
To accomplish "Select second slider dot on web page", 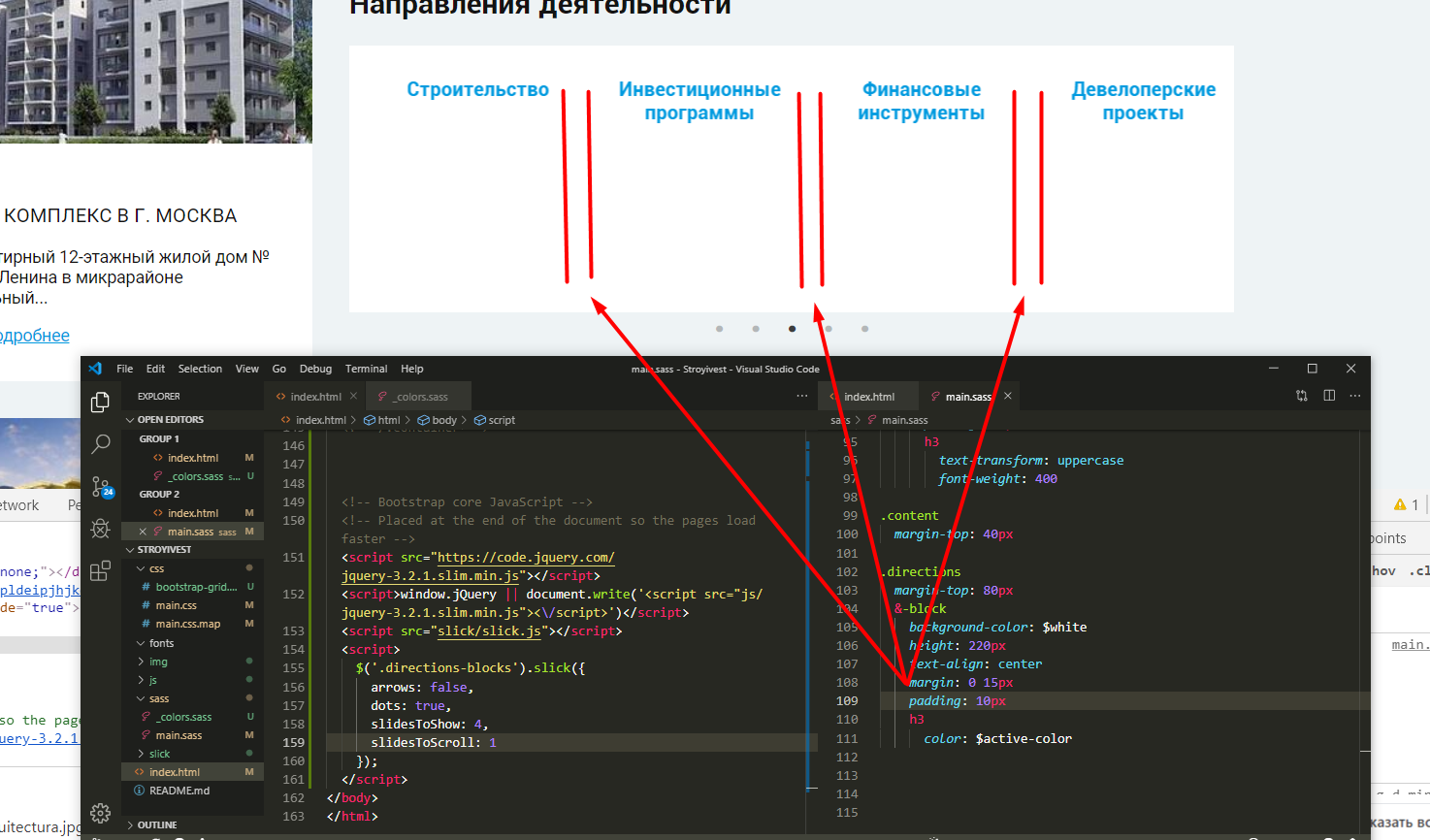I will point(756,329).
